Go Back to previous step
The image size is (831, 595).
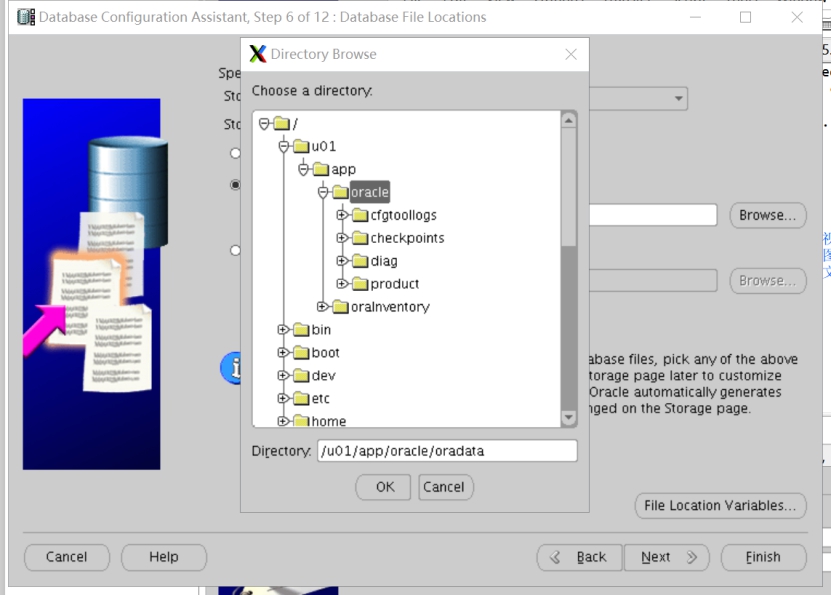click(580, 557)
